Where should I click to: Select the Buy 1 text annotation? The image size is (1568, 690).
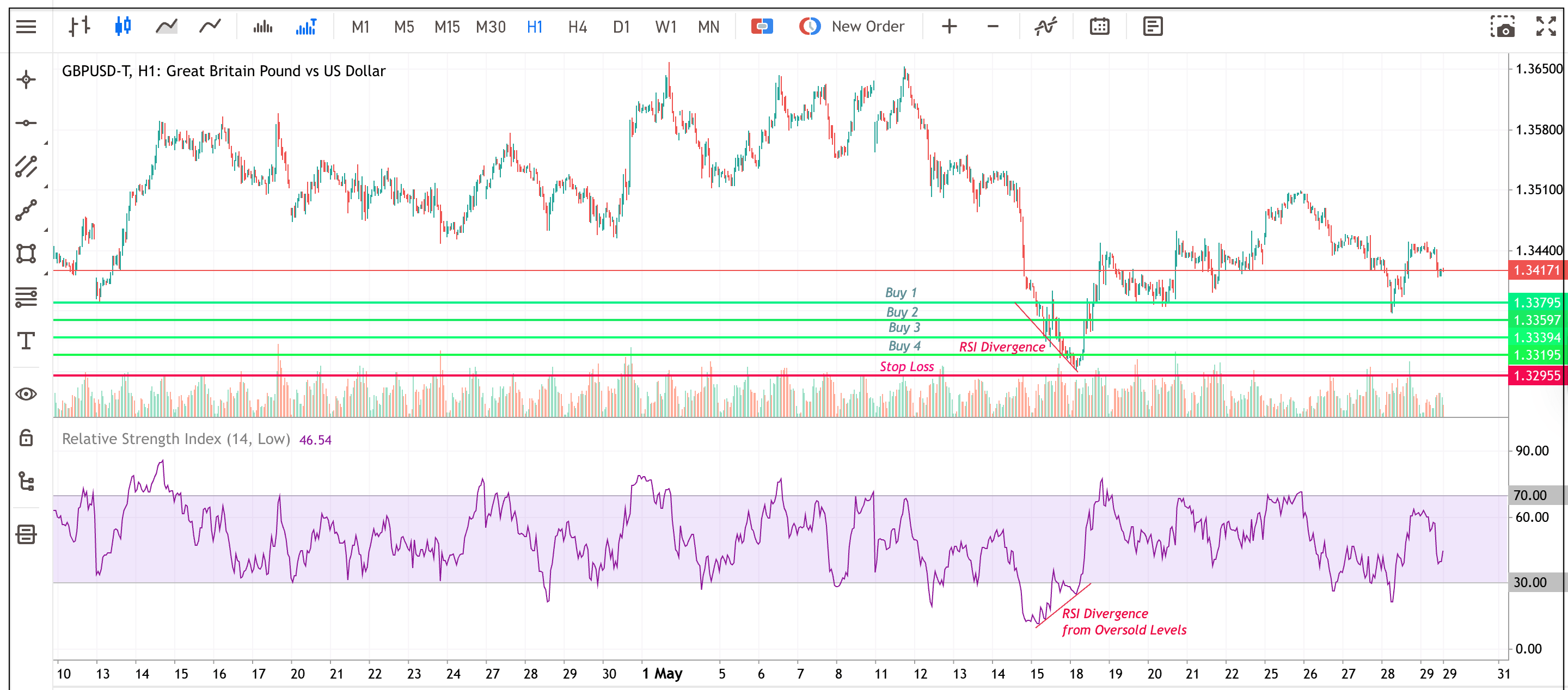pyautogui.click(x=901, y=293)
